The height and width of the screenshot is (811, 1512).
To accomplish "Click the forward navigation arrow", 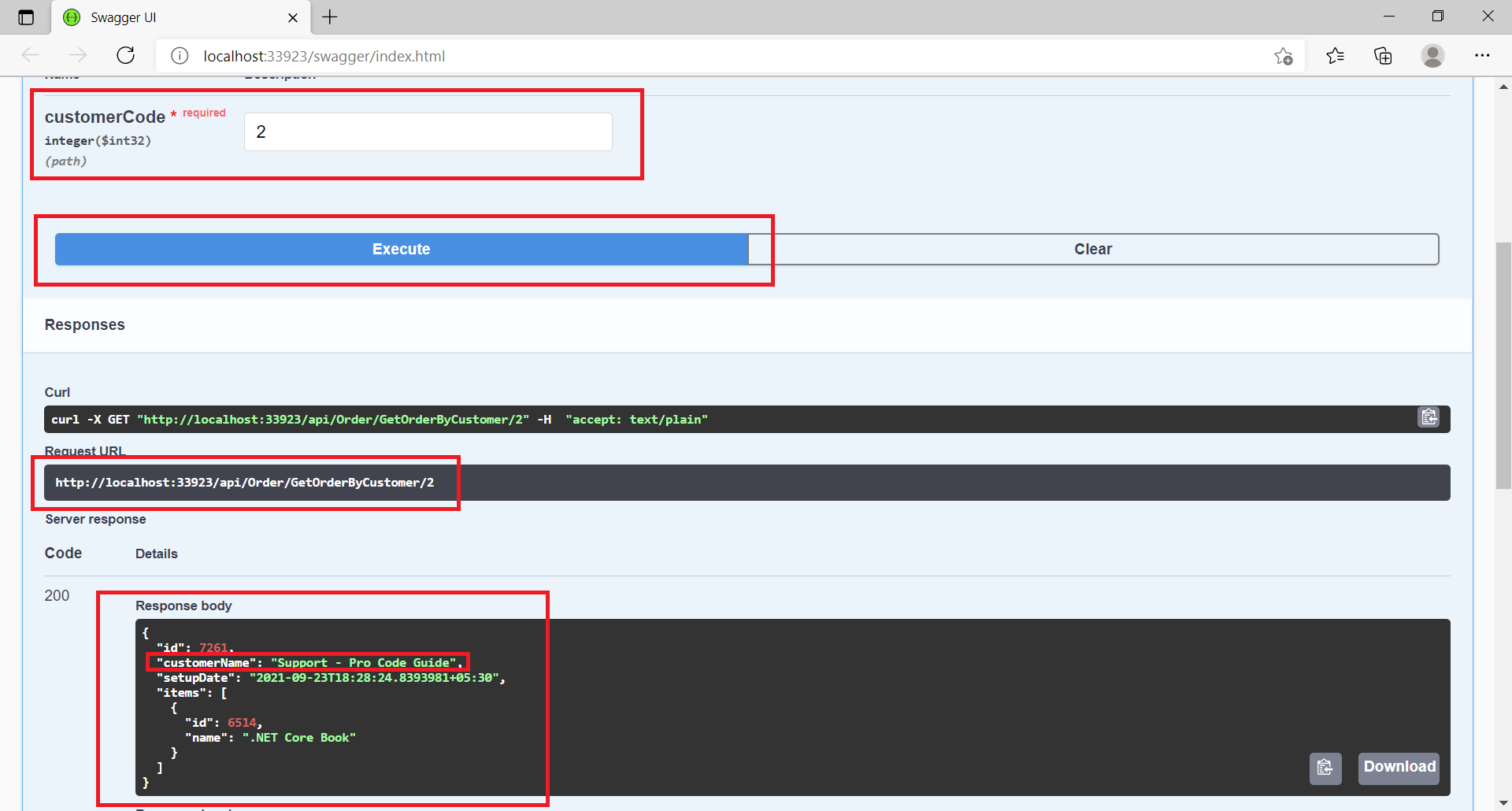I will click(x=78, y=55).
